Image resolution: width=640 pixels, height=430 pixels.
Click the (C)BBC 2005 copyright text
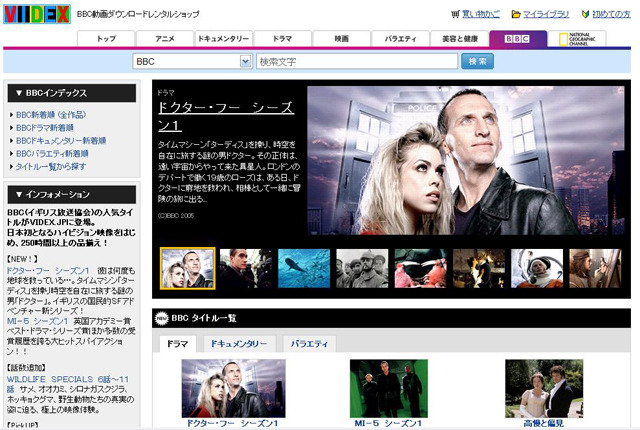click(x=176, y=215)
